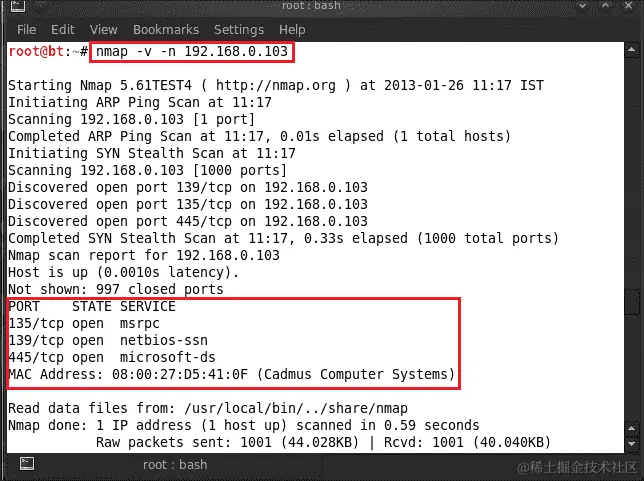The image size is (644, 481).
Task: Click 'Scanning 192.168.0.103 [1000 ports]' line
Action: tap(147, 170)
